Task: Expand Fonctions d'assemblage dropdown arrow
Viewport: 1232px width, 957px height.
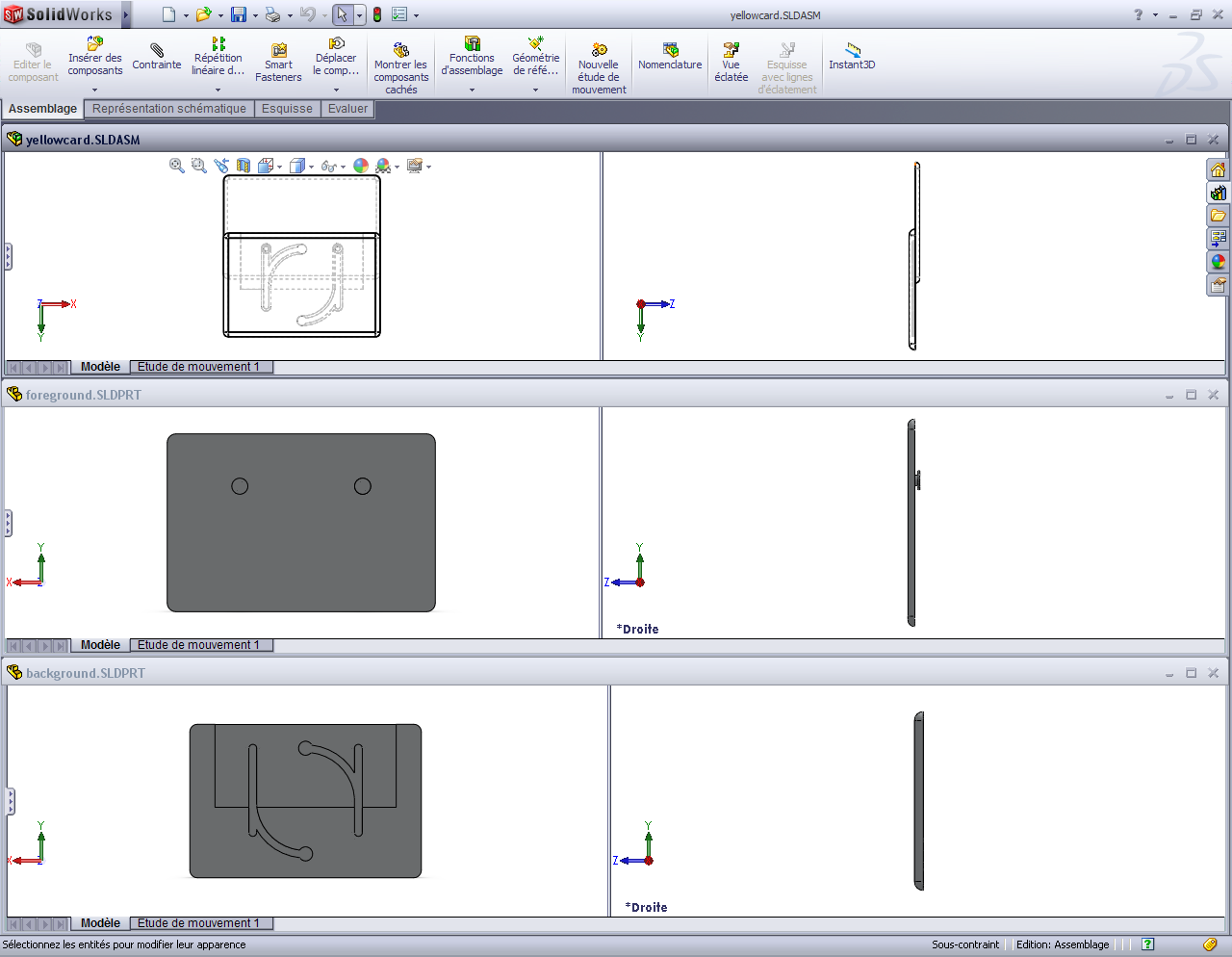Action: tap(472, 90)
